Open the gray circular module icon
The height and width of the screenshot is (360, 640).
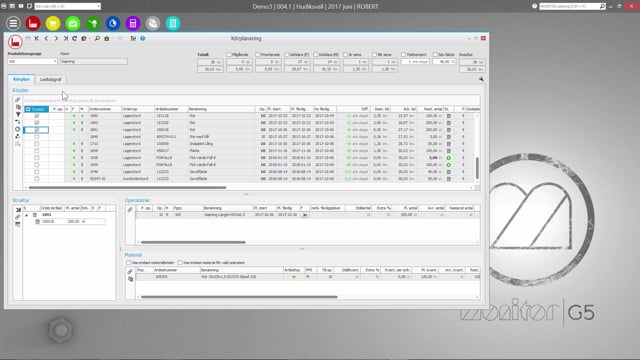[153, 23]
